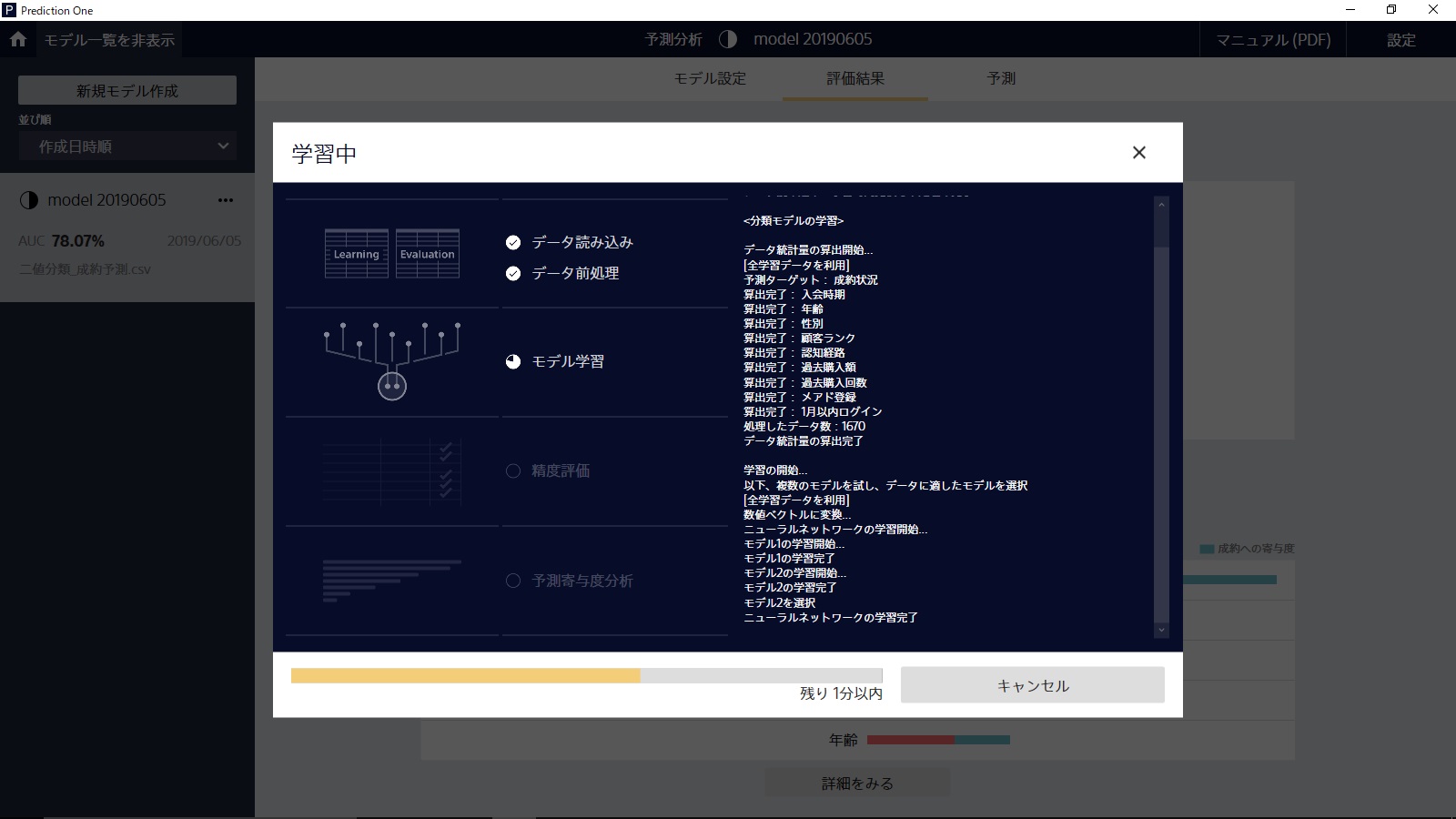Viewport: 1456px width, 819px height.
Task: Click the model learning tree diagram icon
Action: coord(392,361)
